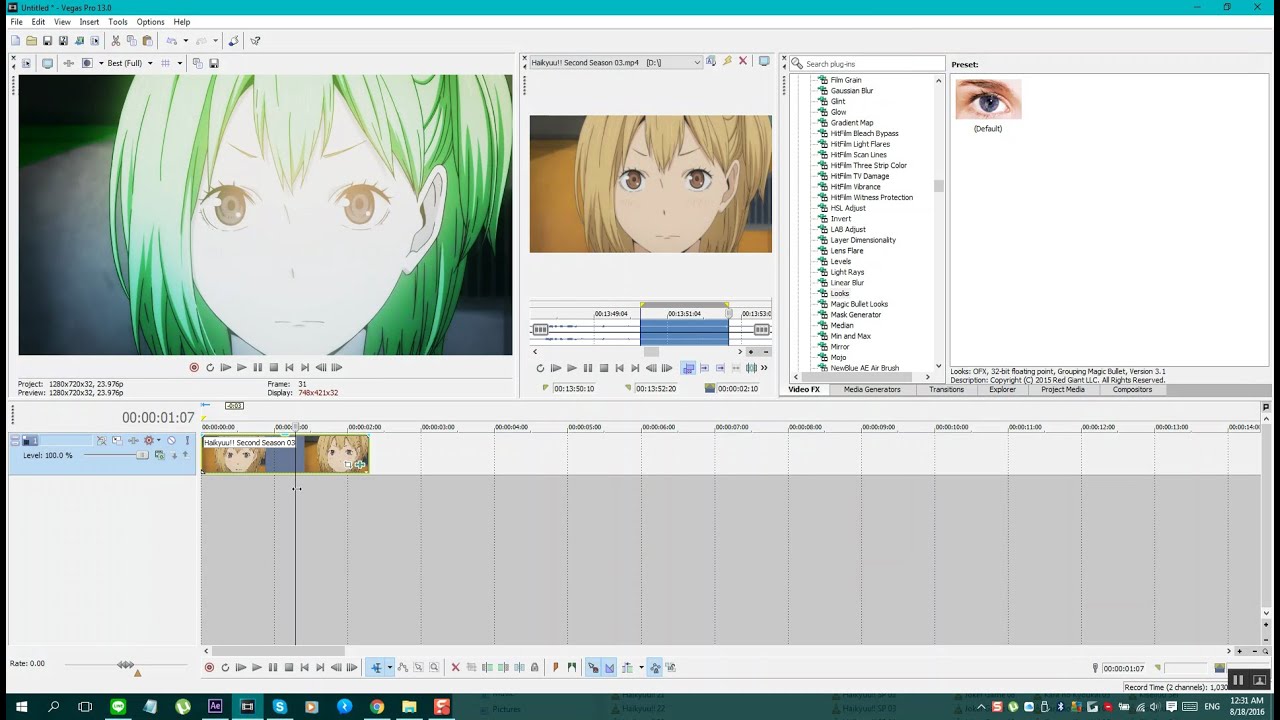Open the Video Preview on External Monitor icon
This screenshot has width=1280, height=720.
point(47,63)
